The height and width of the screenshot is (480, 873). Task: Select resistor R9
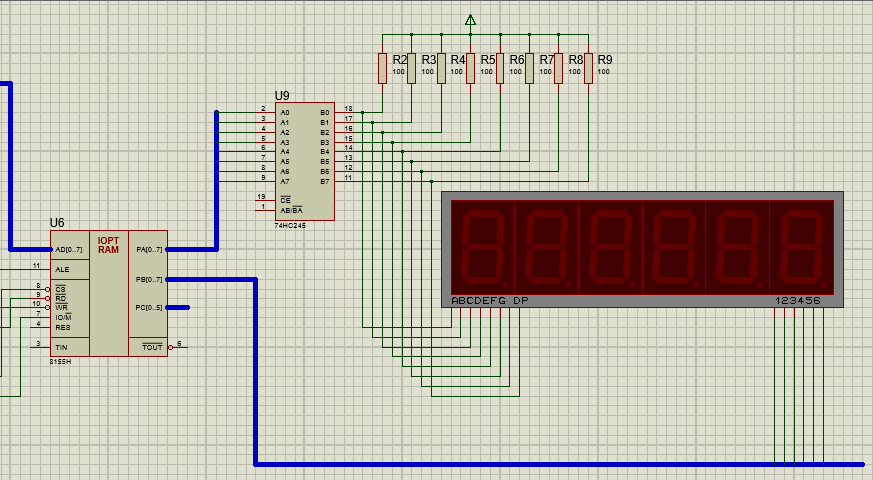click(x=589, y=68)
